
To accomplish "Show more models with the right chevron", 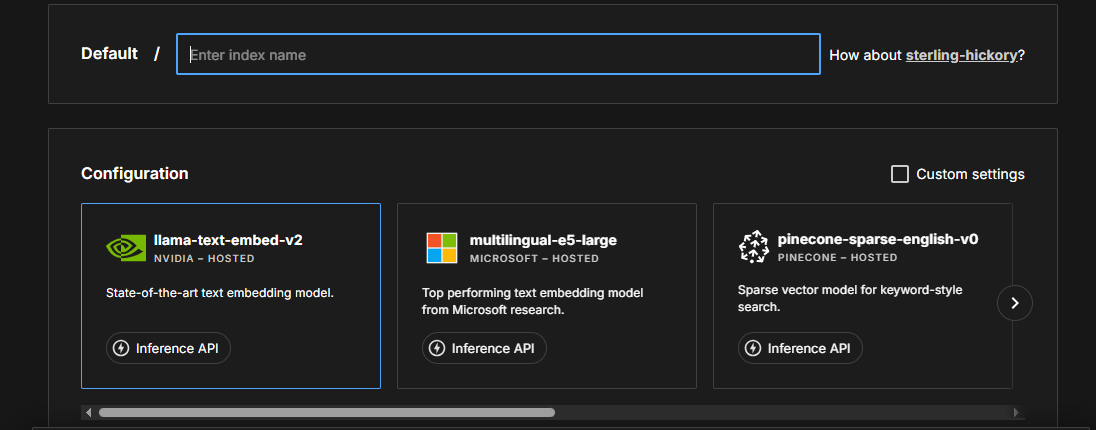I will 1015,303.
